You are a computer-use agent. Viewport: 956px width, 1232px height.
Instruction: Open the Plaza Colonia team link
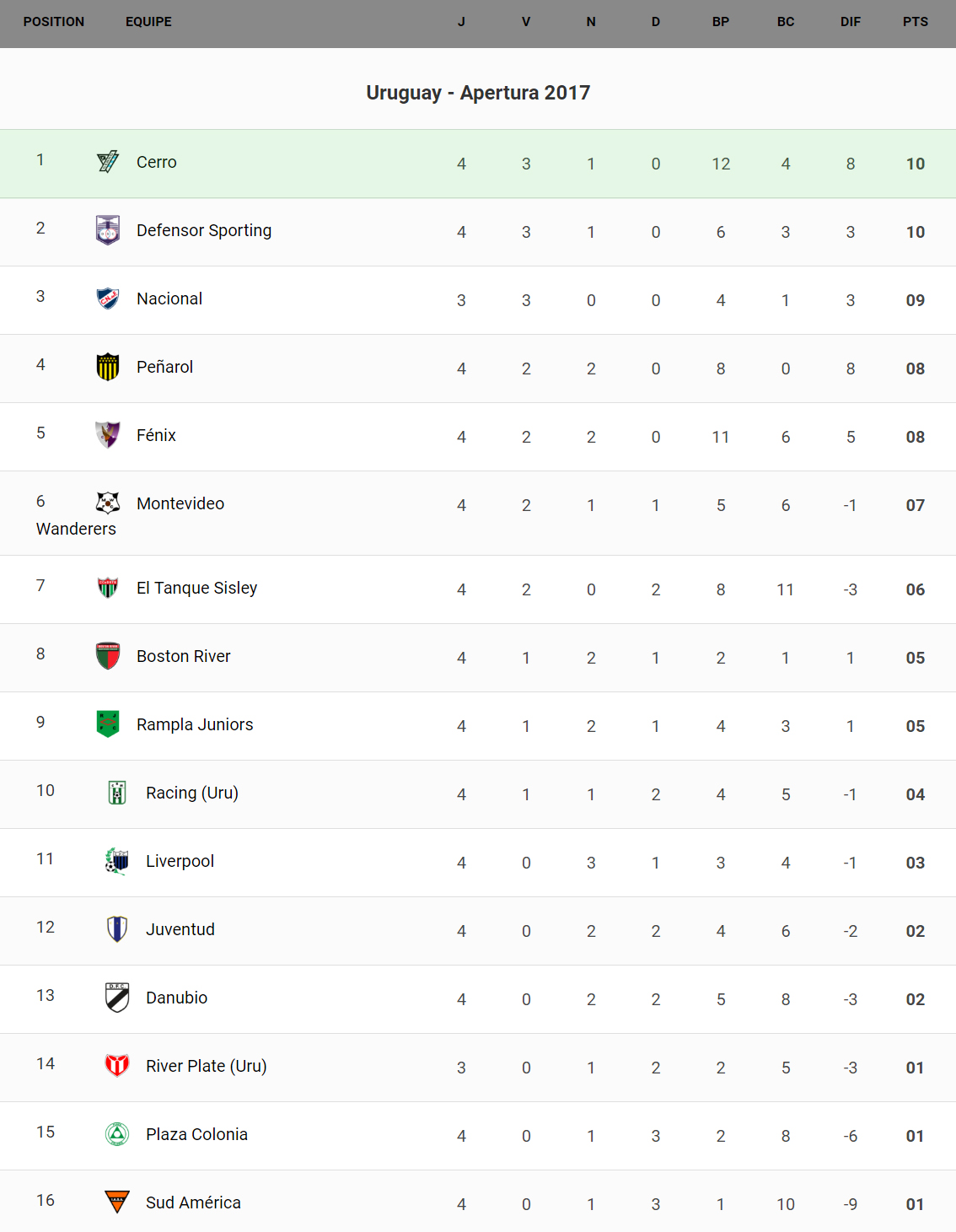pyautogui.click(x=196, y=1134)
